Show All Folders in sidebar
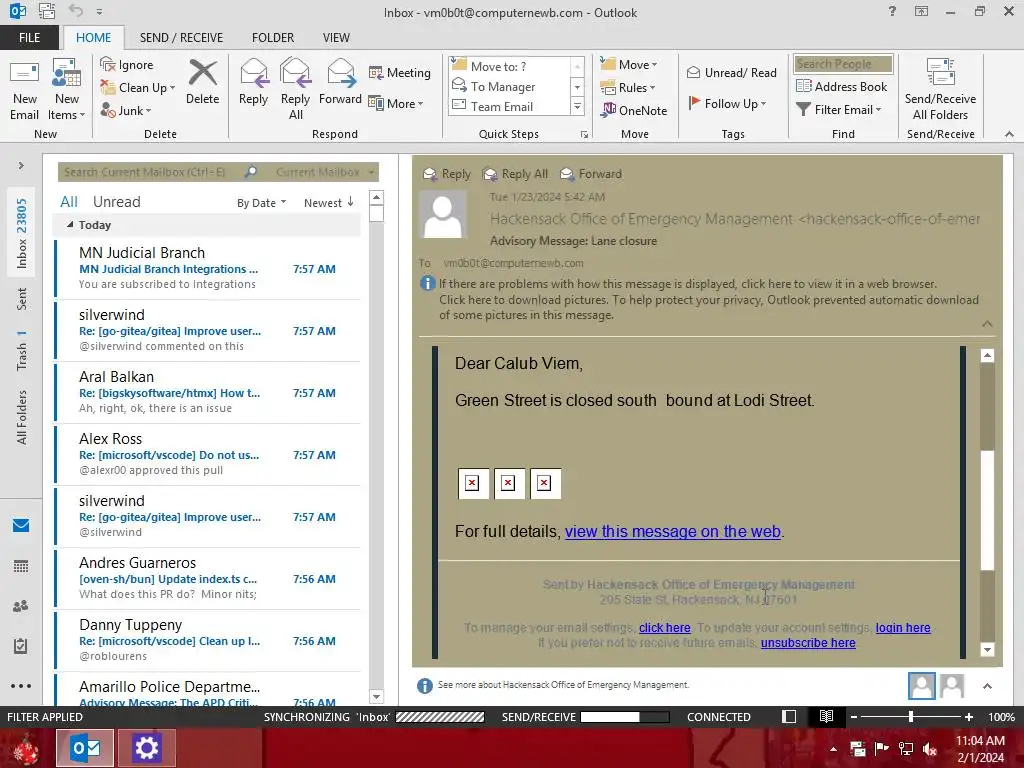 22,417
